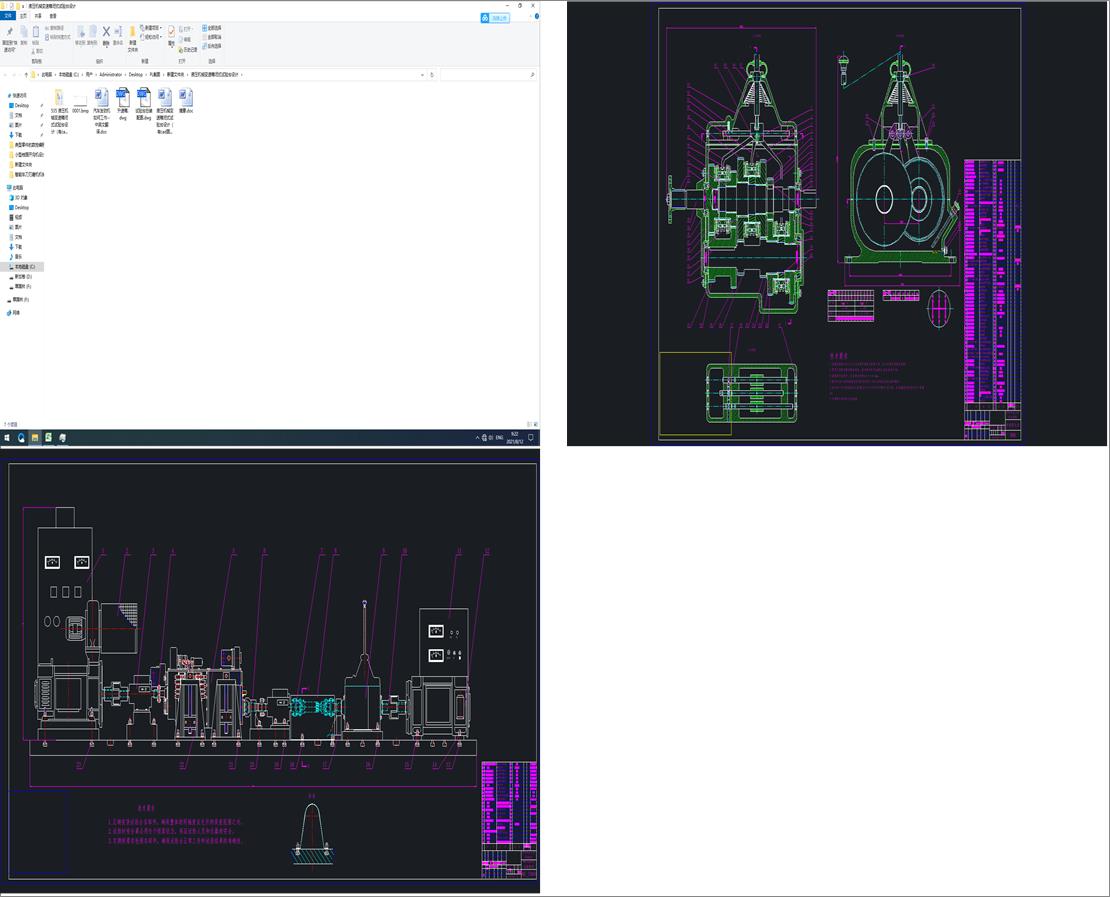This screenshot has height=897, width=1110.
Task: Click the green app icon on taskbar
Action: coord(48,438)
